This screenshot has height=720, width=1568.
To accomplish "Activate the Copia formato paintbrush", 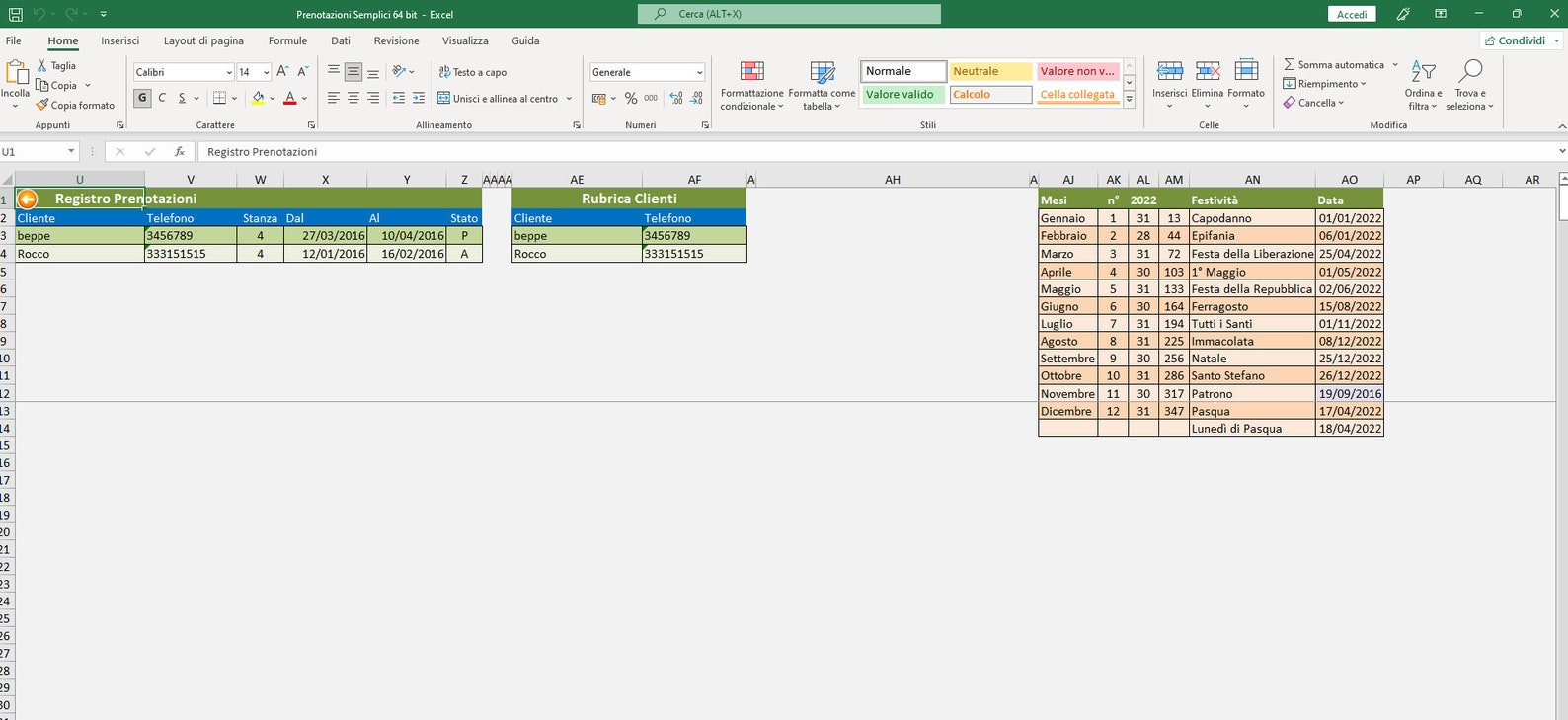I will point(42,105).
